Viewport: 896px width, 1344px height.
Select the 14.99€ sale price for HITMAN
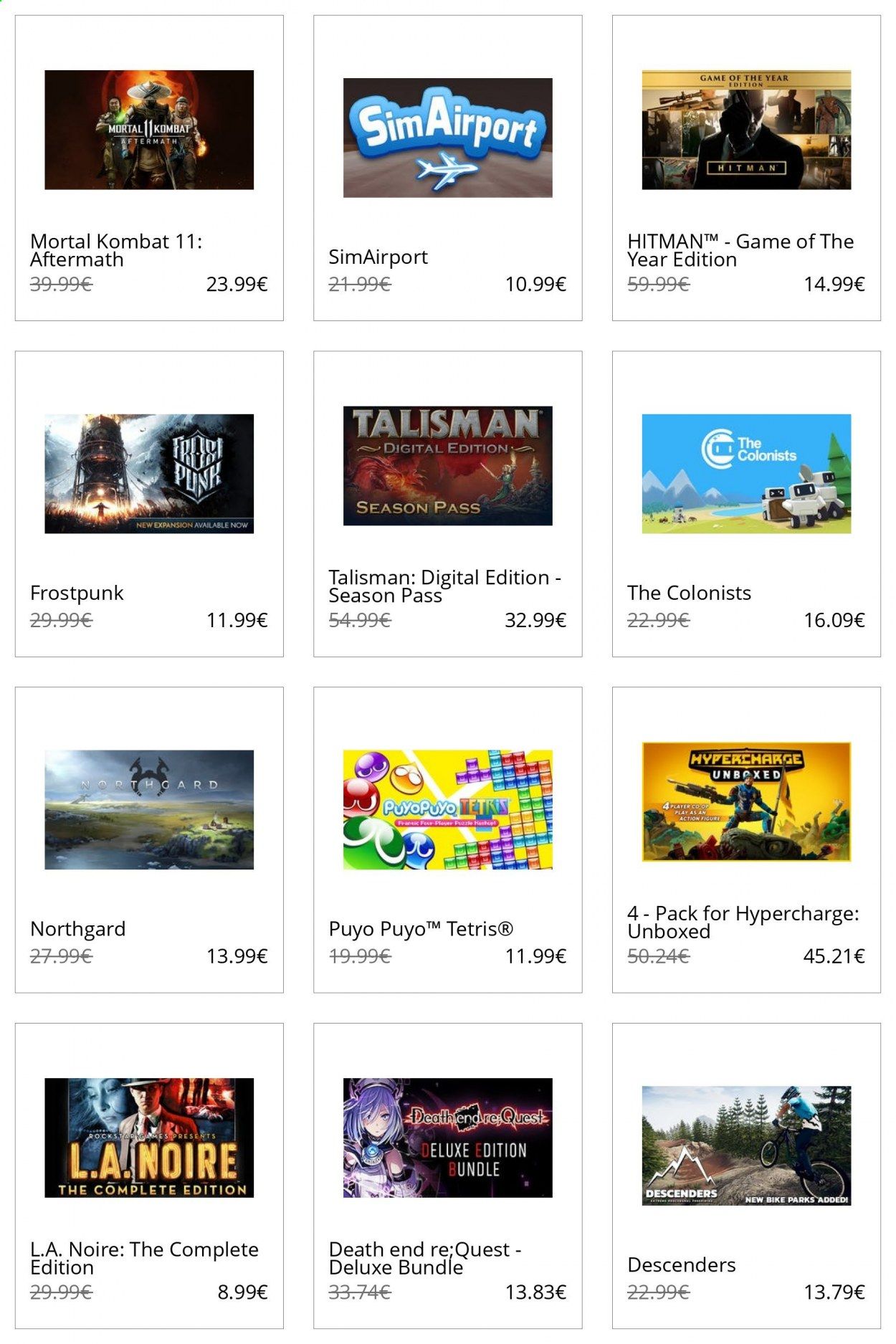click(x=834, y=285)
